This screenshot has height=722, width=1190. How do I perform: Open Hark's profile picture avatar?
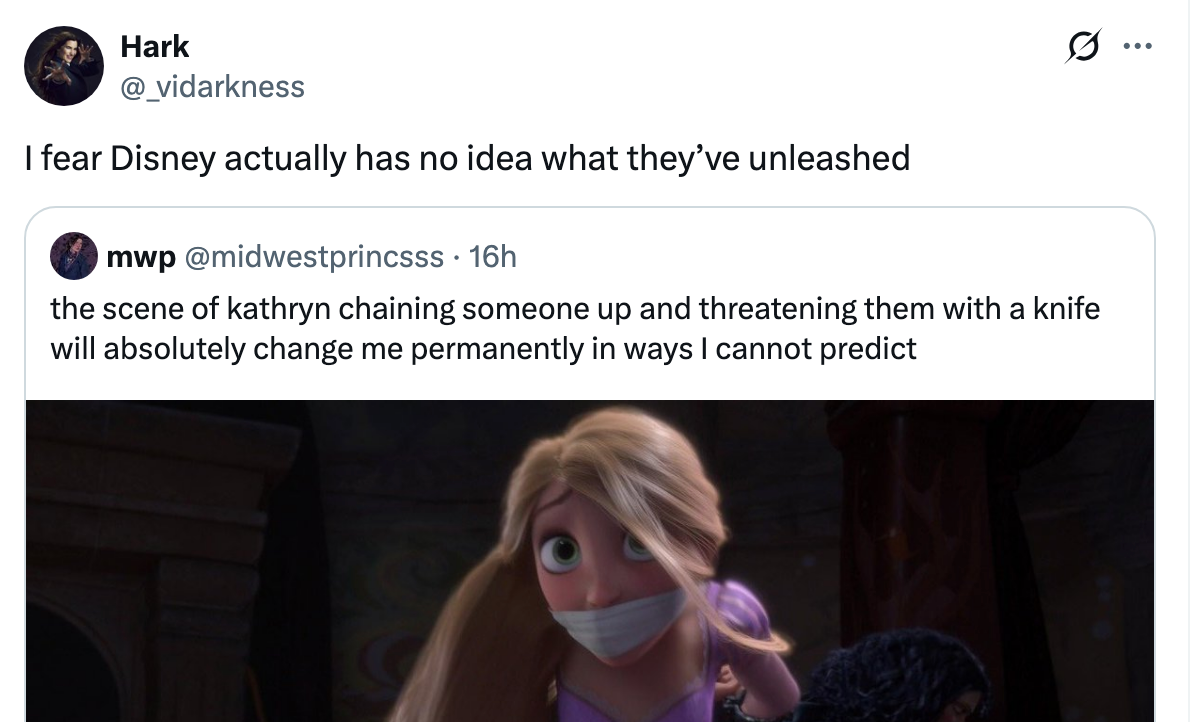pos(64,66)
